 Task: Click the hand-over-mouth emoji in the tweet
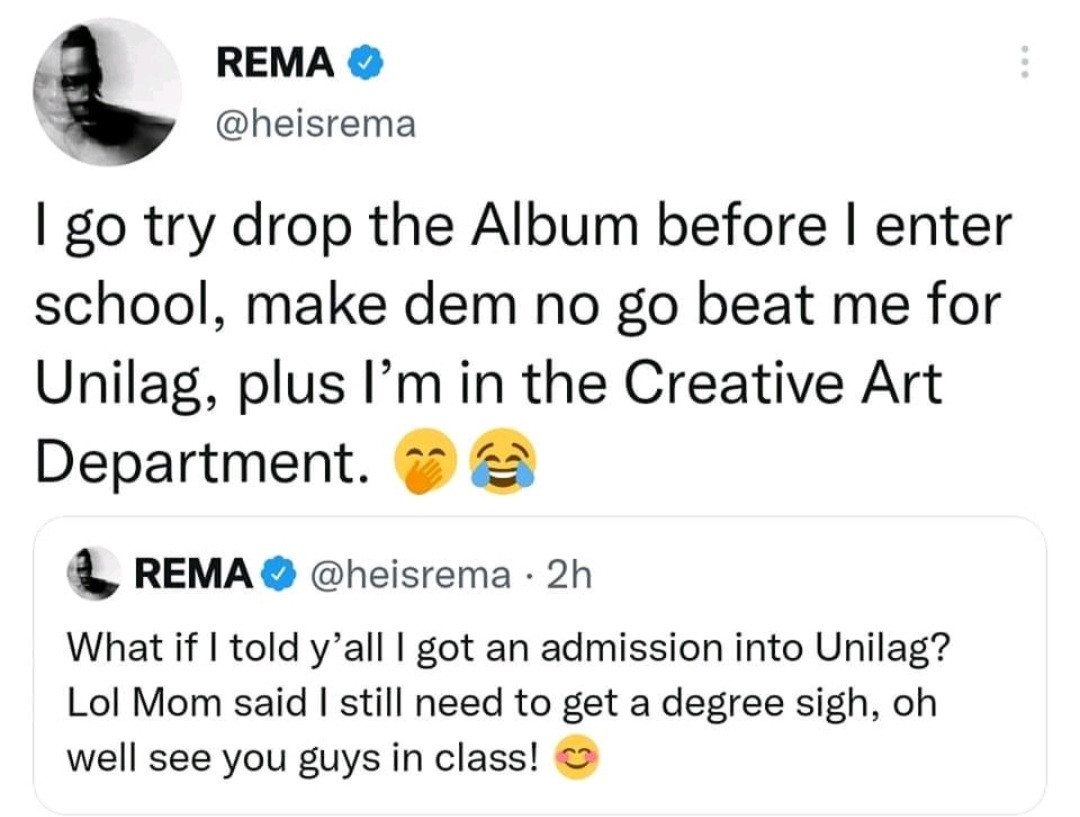click(x=425, y=463)
